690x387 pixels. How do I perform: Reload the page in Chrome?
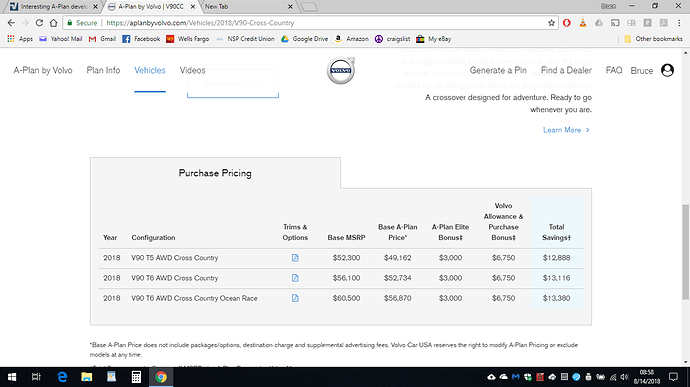(x=39, y=23)
